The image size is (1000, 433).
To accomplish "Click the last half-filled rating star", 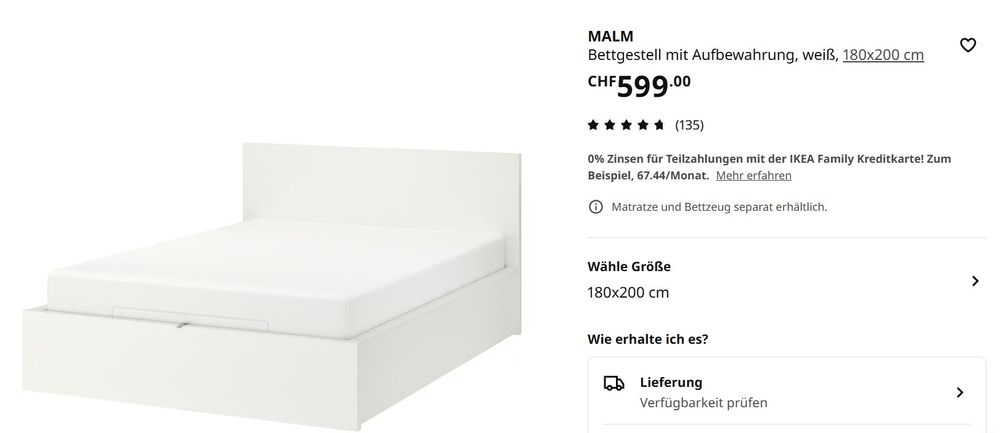I will pyautogui.click(x=659, y=125).
